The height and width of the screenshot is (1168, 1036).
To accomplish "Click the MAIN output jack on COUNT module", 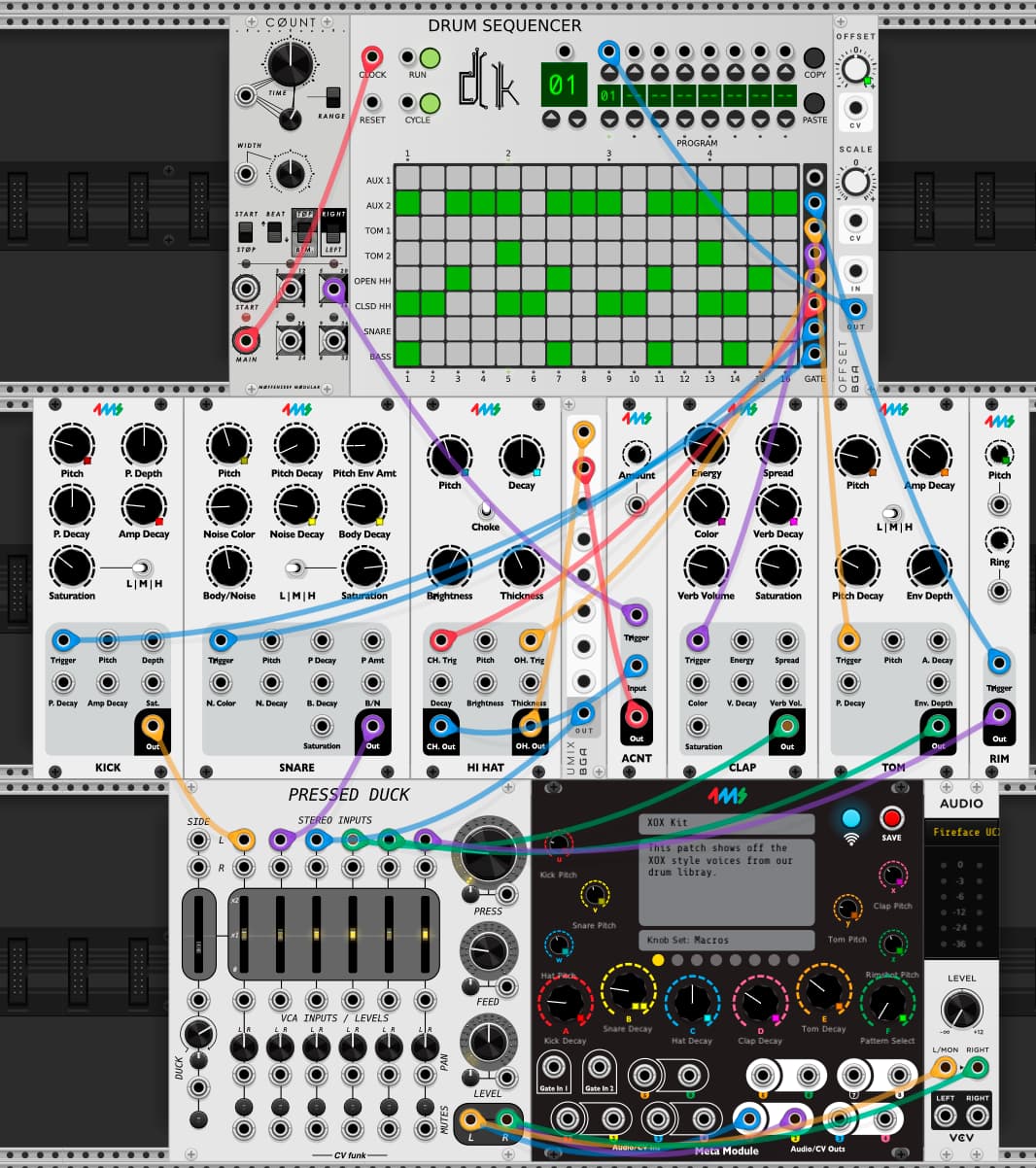I will tap(246, 340).
